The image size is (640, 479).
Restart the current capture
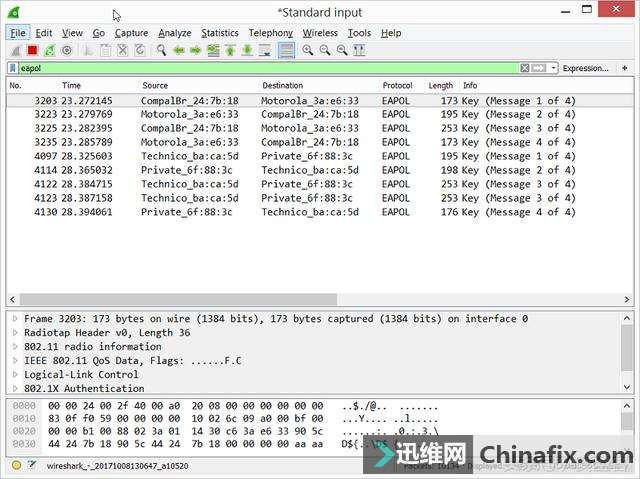pyautogui.click(x=49, y=50)
